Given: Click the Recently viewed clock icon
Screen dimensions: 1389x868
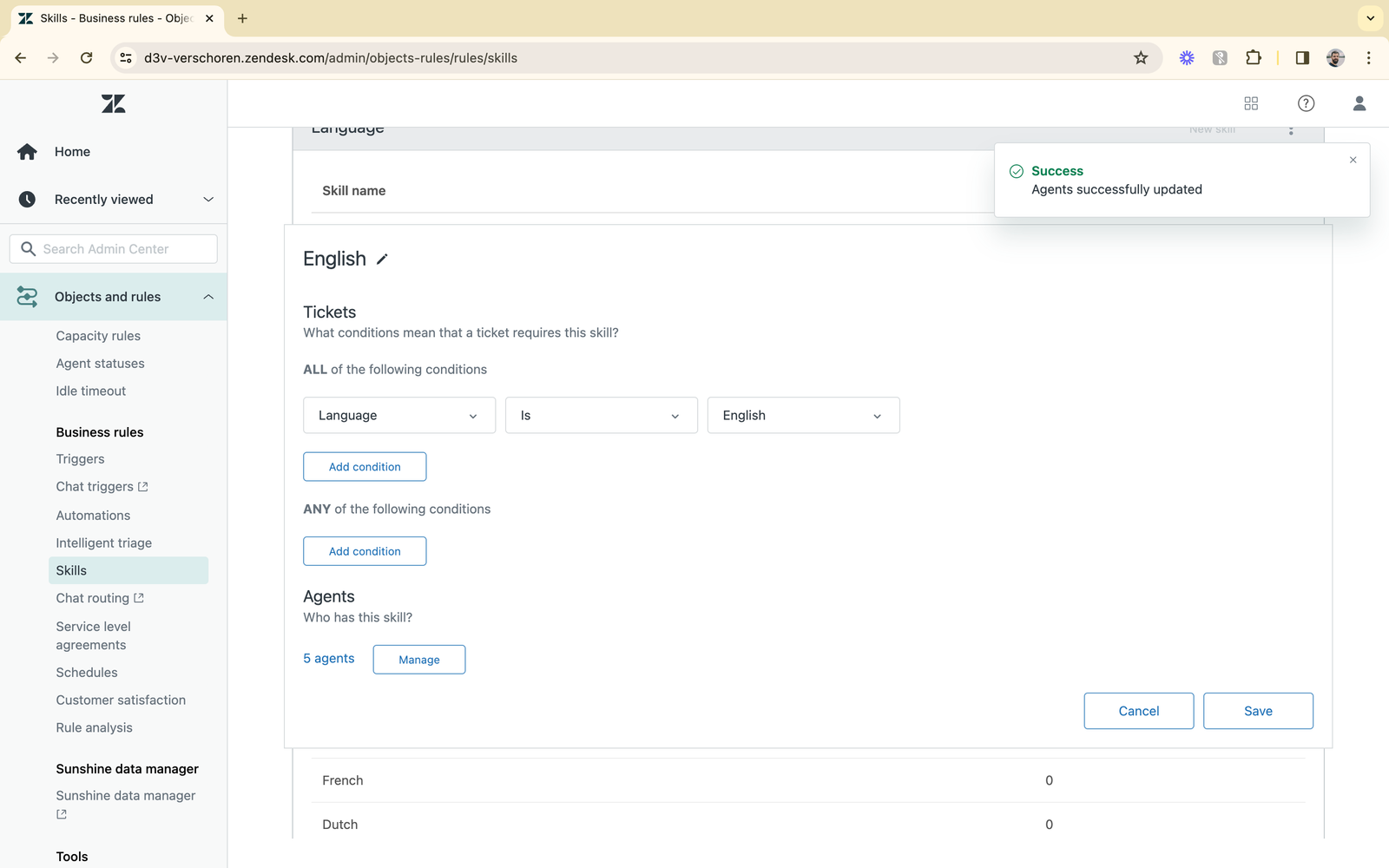Looking at the screenshot, I should click(x=27, y=199).
